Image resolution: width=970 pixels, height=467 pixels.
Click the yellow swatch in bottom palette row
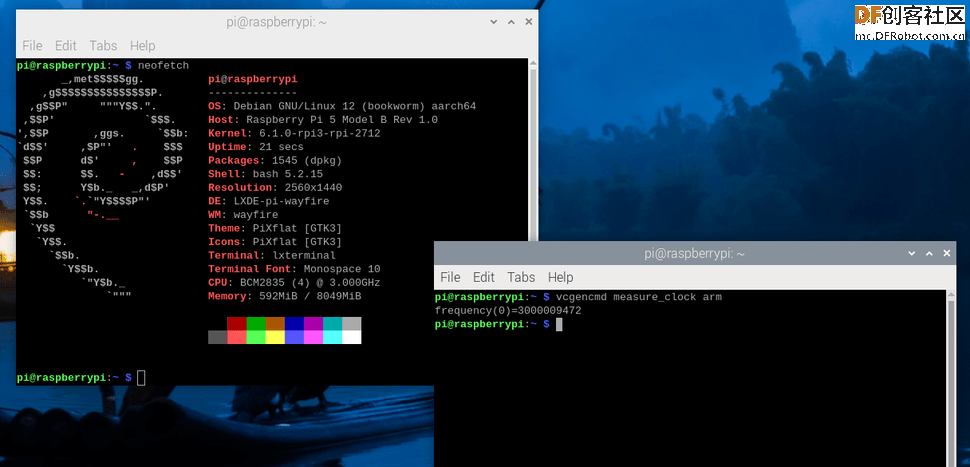[x=275, y=337]
